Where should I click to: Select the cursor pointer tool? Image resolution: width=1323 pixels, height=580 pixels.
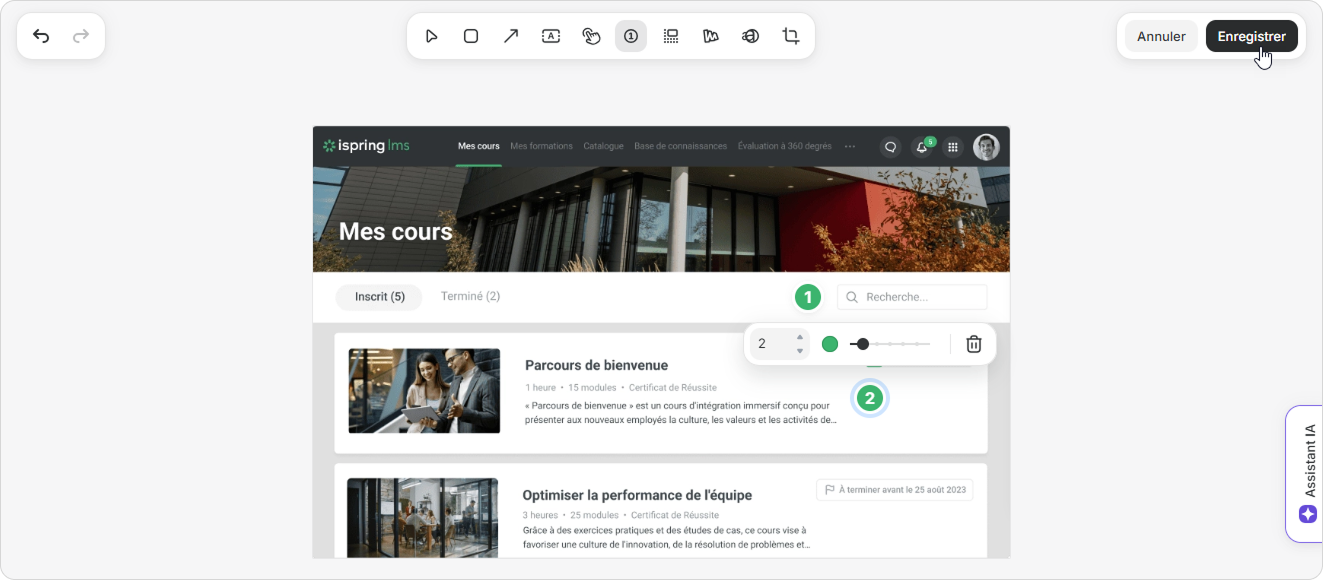point(431,36)
